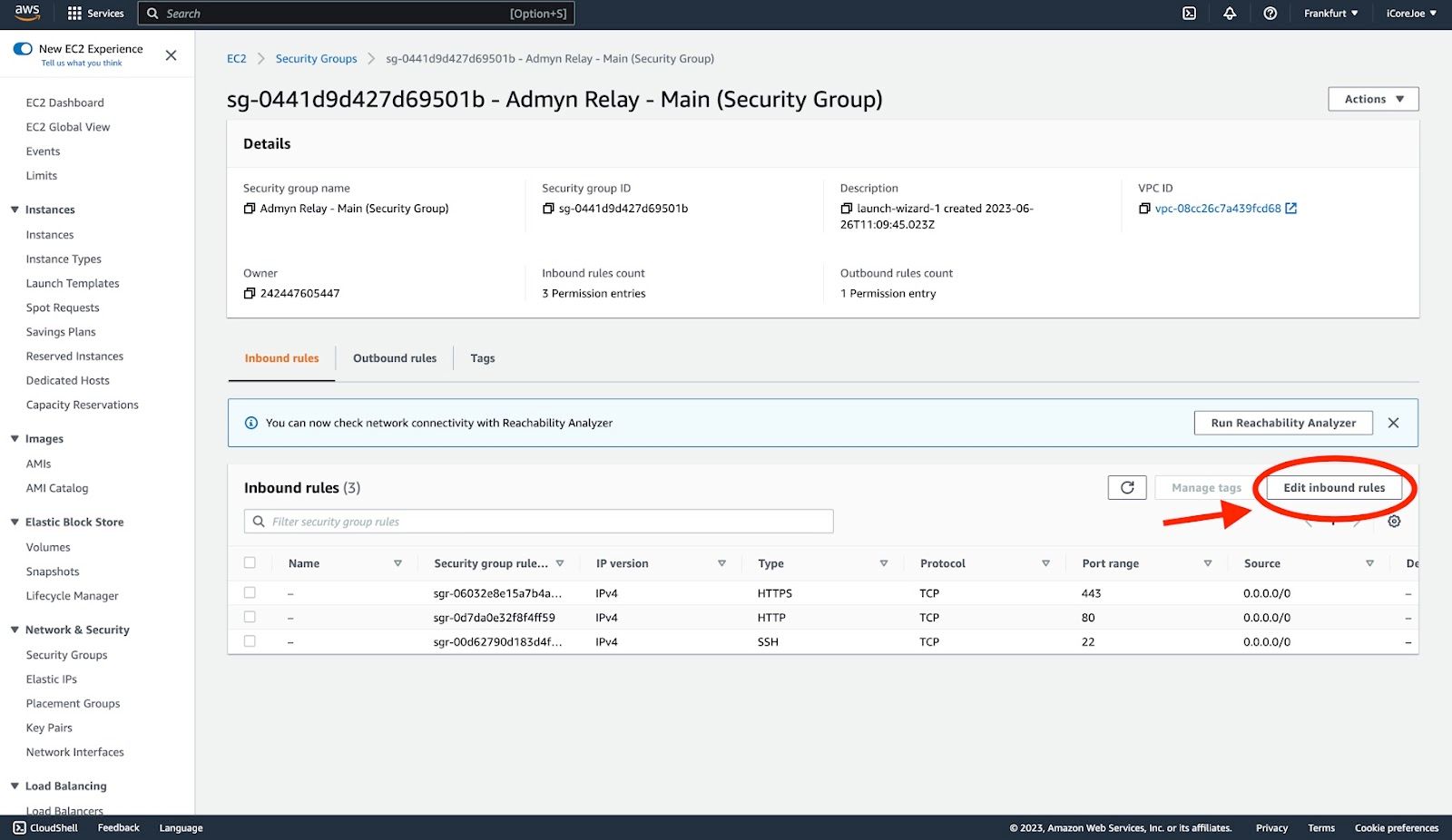Sort table by Name column arrow
The height and width of the screenshot is (840, 1452).
coord(397,564)
